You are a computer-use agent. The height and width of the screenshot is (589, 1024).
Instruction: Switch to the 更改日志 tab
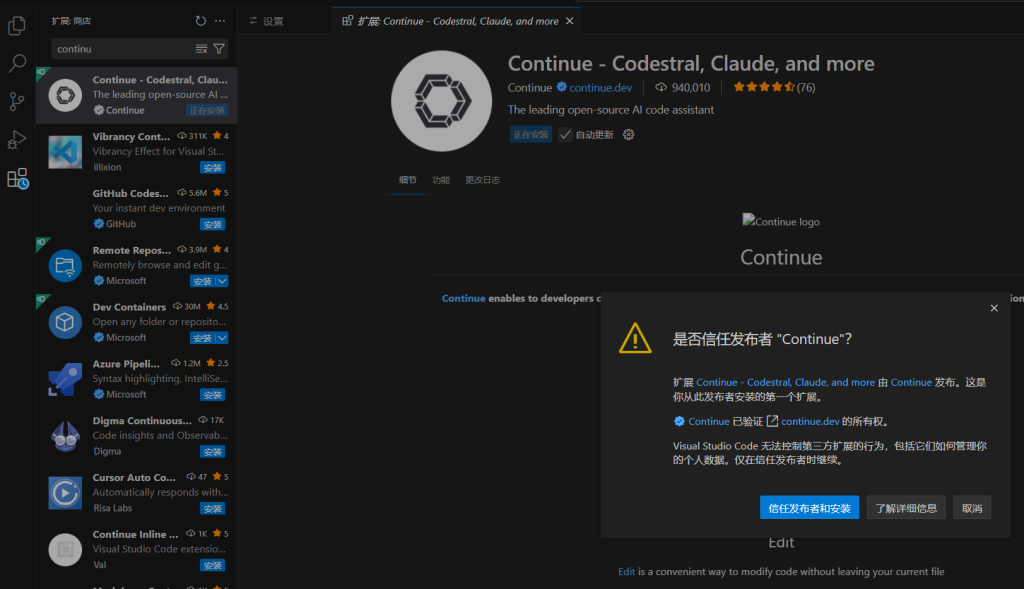(482, 180)
